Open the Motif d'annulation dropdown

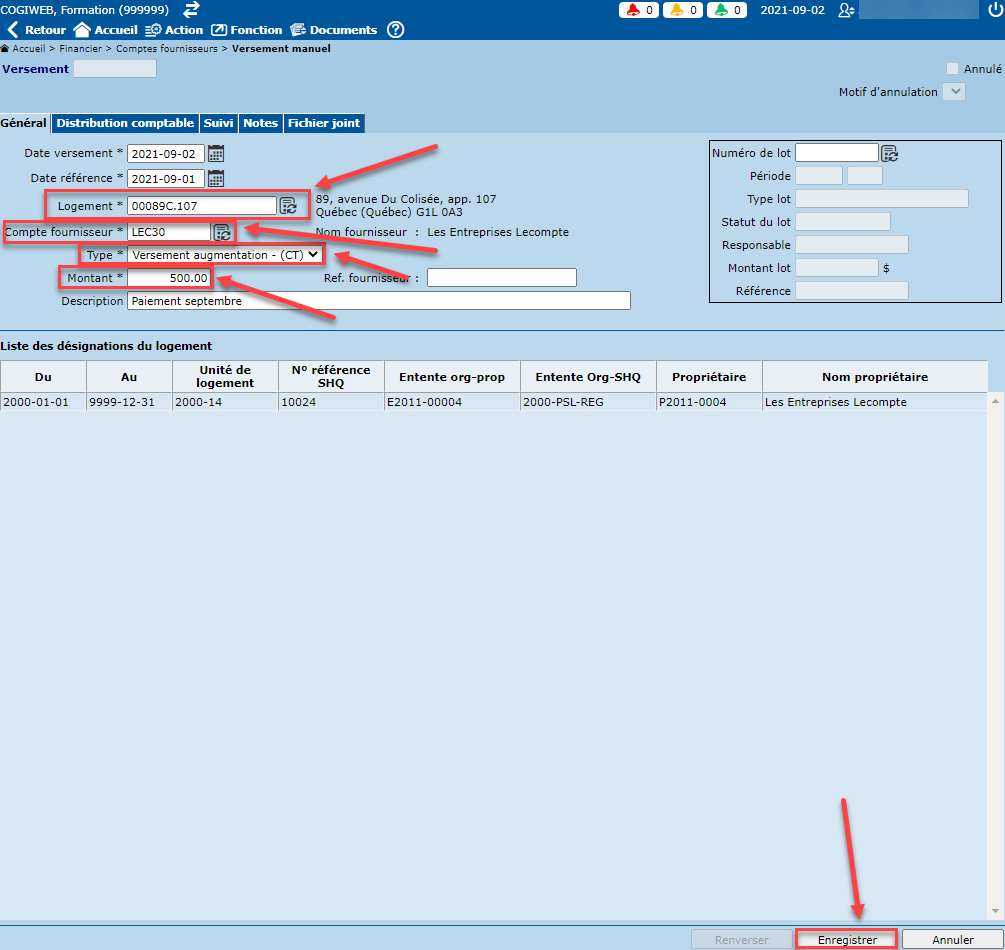coord(955,92)
